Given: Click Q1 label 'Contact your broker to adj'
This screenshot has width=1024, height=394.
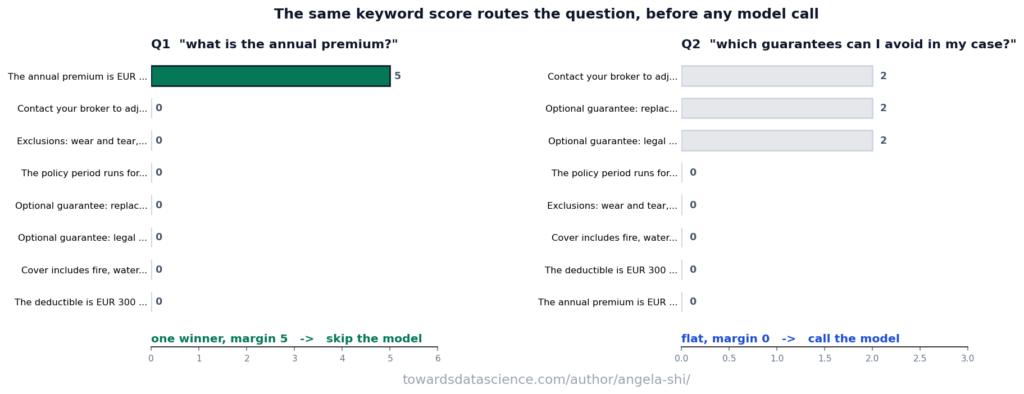Looking at the screenshot, I should (x=82, y=108).
